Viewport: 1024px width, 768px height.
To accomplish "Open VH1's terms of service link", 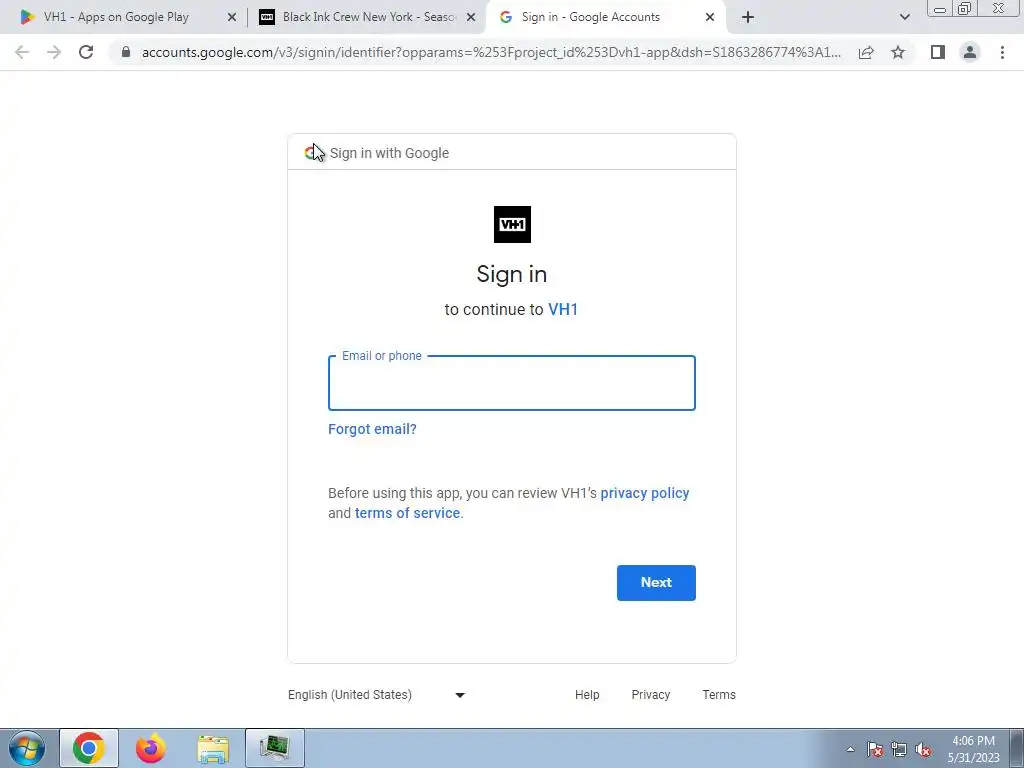I will (x=408, y=513).
